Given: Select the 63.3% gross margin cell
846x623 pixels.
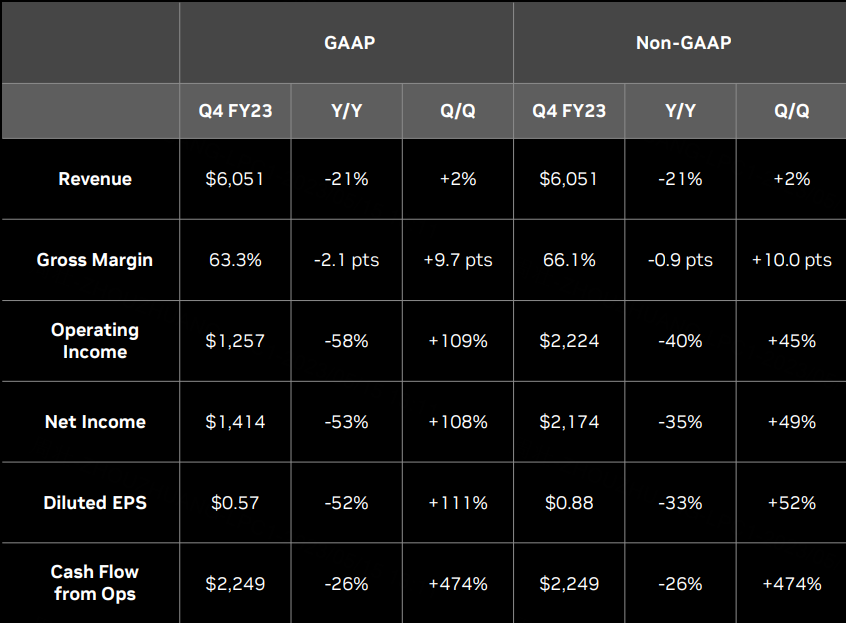Looking at the screenshot, I should click(235, 260).
